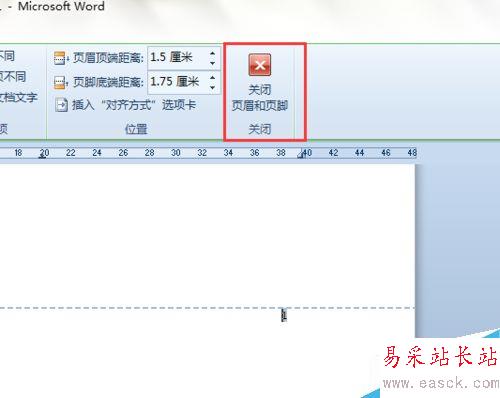The width and height of the screenshot is (500, 398).
Task: Click the text cursor in footer area
Action: click(284, 315)
